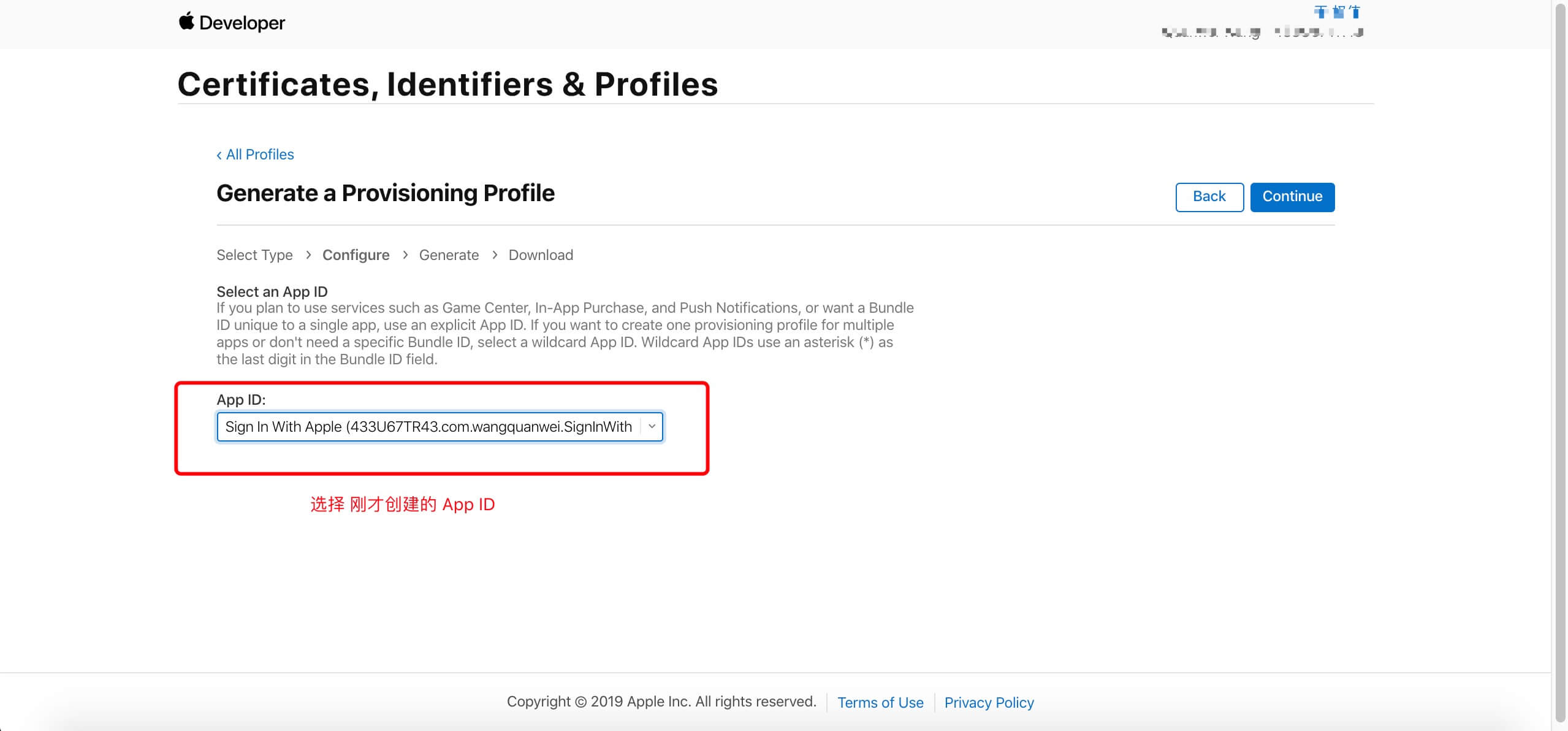
Task: Select the Configure step
Action: pyautogui.click(x=356, y=255)
